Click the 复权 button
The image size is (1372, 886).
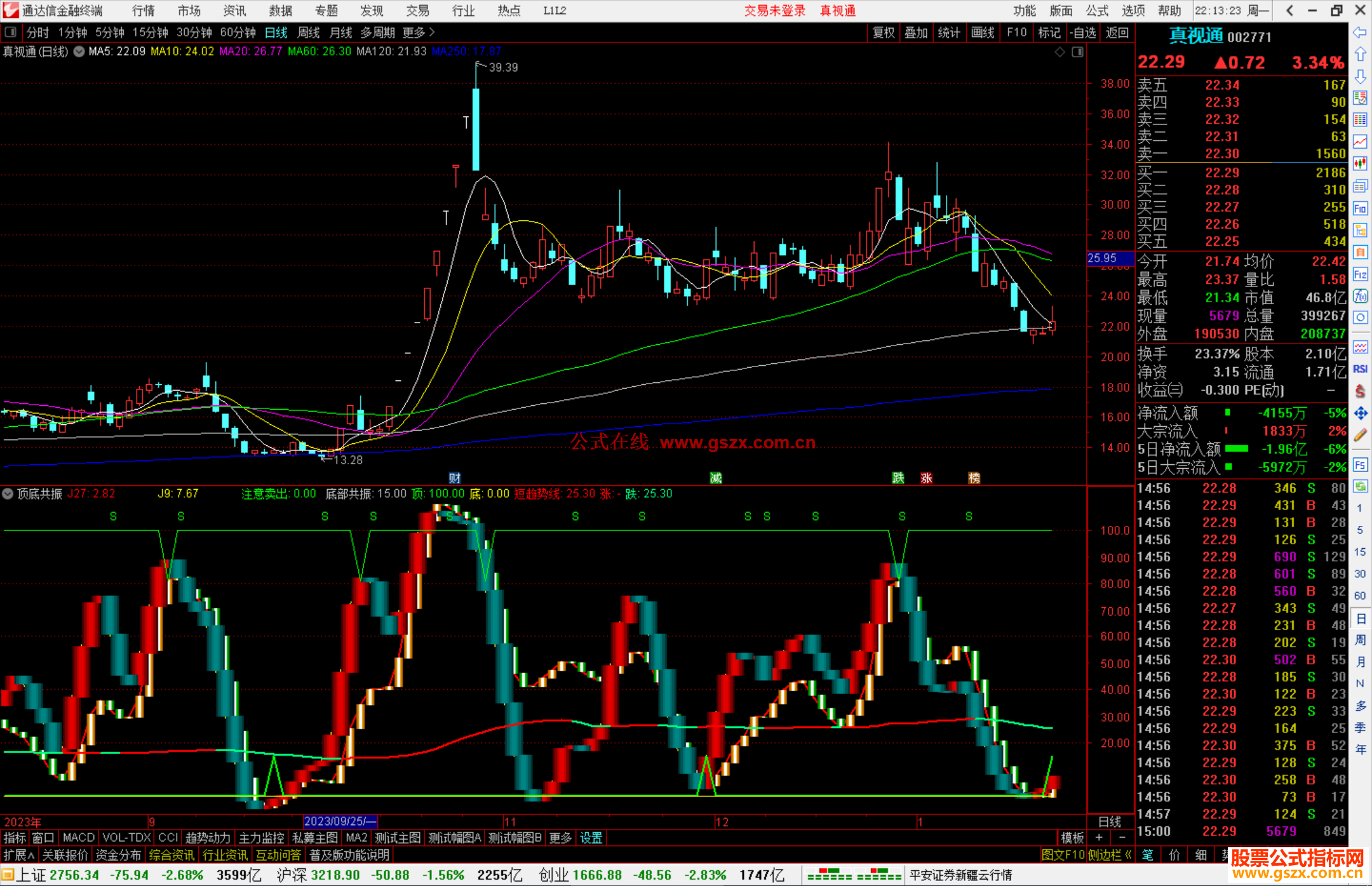(883, 32)
